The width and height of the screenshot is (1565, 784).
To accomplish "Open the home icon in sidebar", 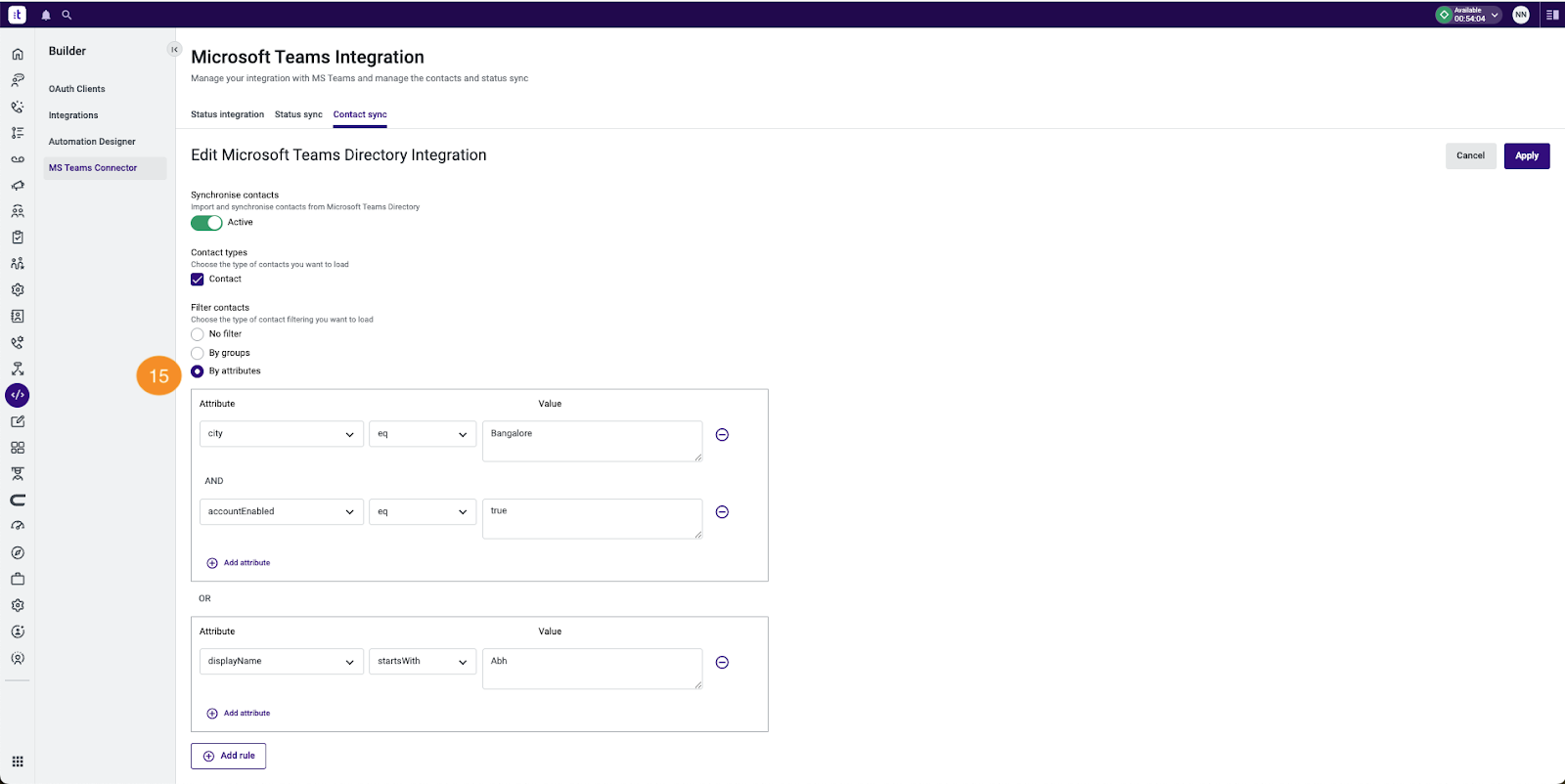I will click(x=18, y=54).
